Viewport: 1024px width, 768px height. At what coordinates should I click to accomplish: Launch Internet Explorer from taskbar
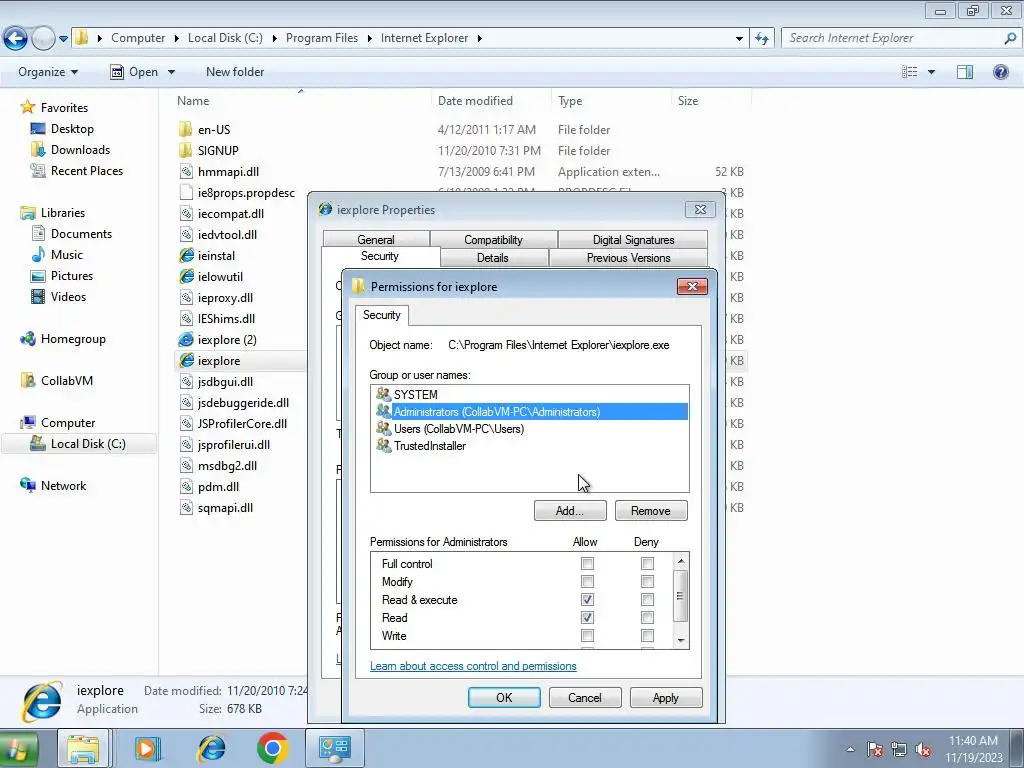point(211,748)
